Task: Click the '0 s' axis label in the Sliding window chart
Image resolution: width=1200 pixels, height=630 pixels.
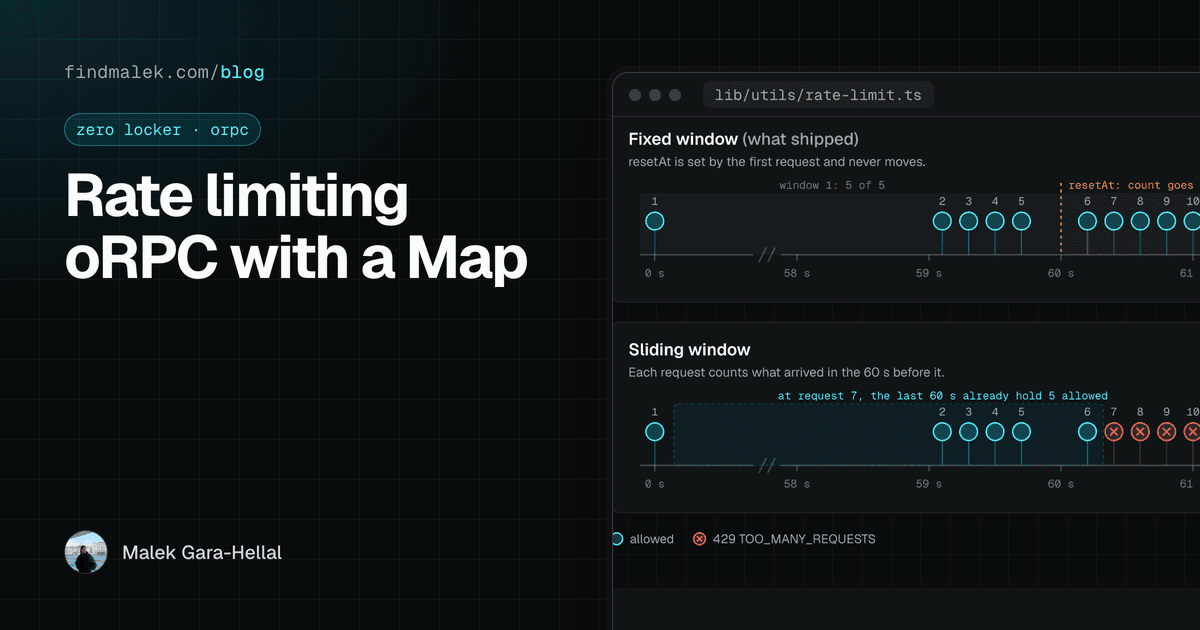Action: point(655,484)
